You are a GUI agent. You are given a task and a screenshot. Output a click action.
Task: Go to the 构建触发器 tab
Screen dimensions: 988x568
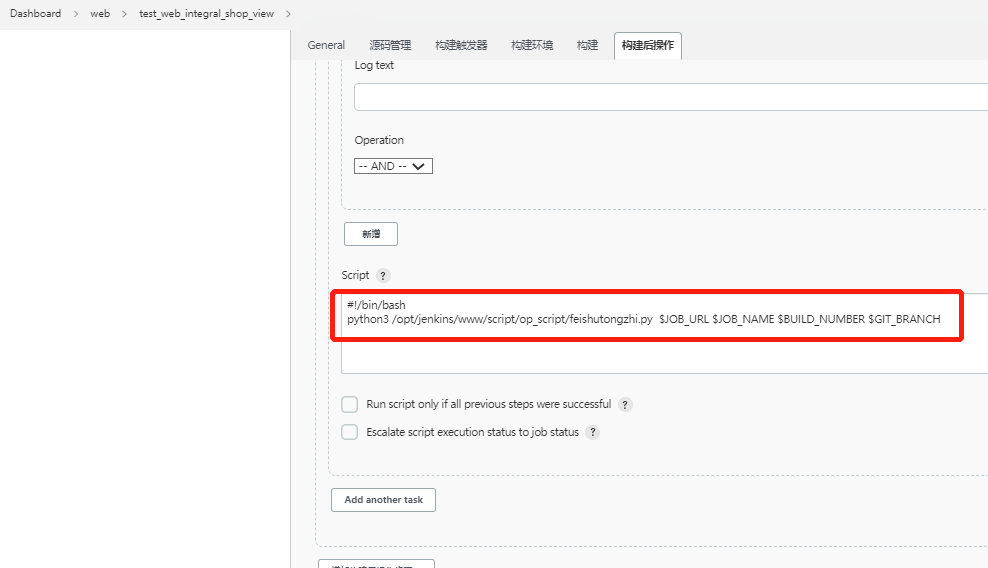tap(461, 45)
